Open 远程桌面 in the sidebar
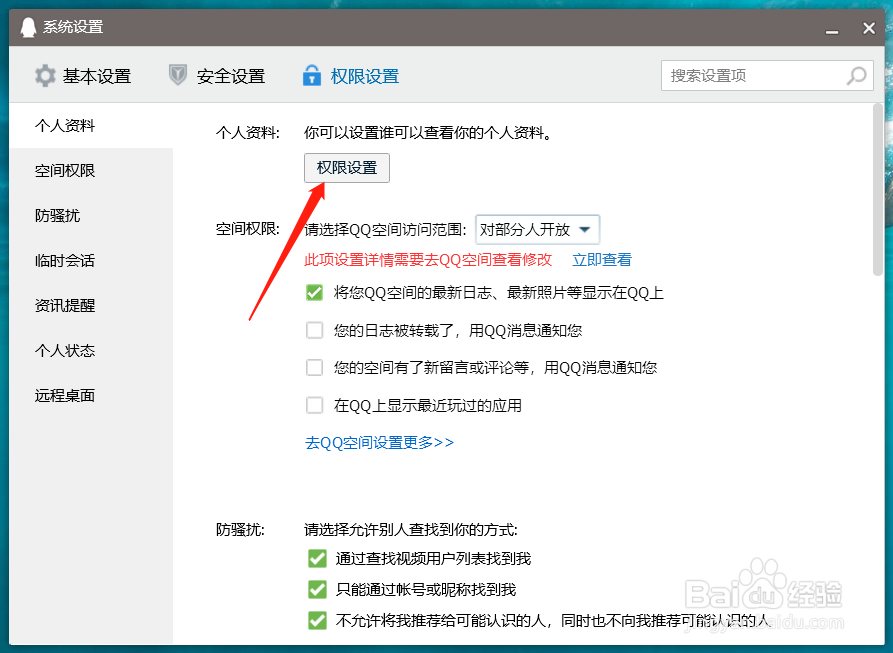Image resolution: width=893 pixels, height=653 pixels. pyautogui.click(x=67, y=395)
